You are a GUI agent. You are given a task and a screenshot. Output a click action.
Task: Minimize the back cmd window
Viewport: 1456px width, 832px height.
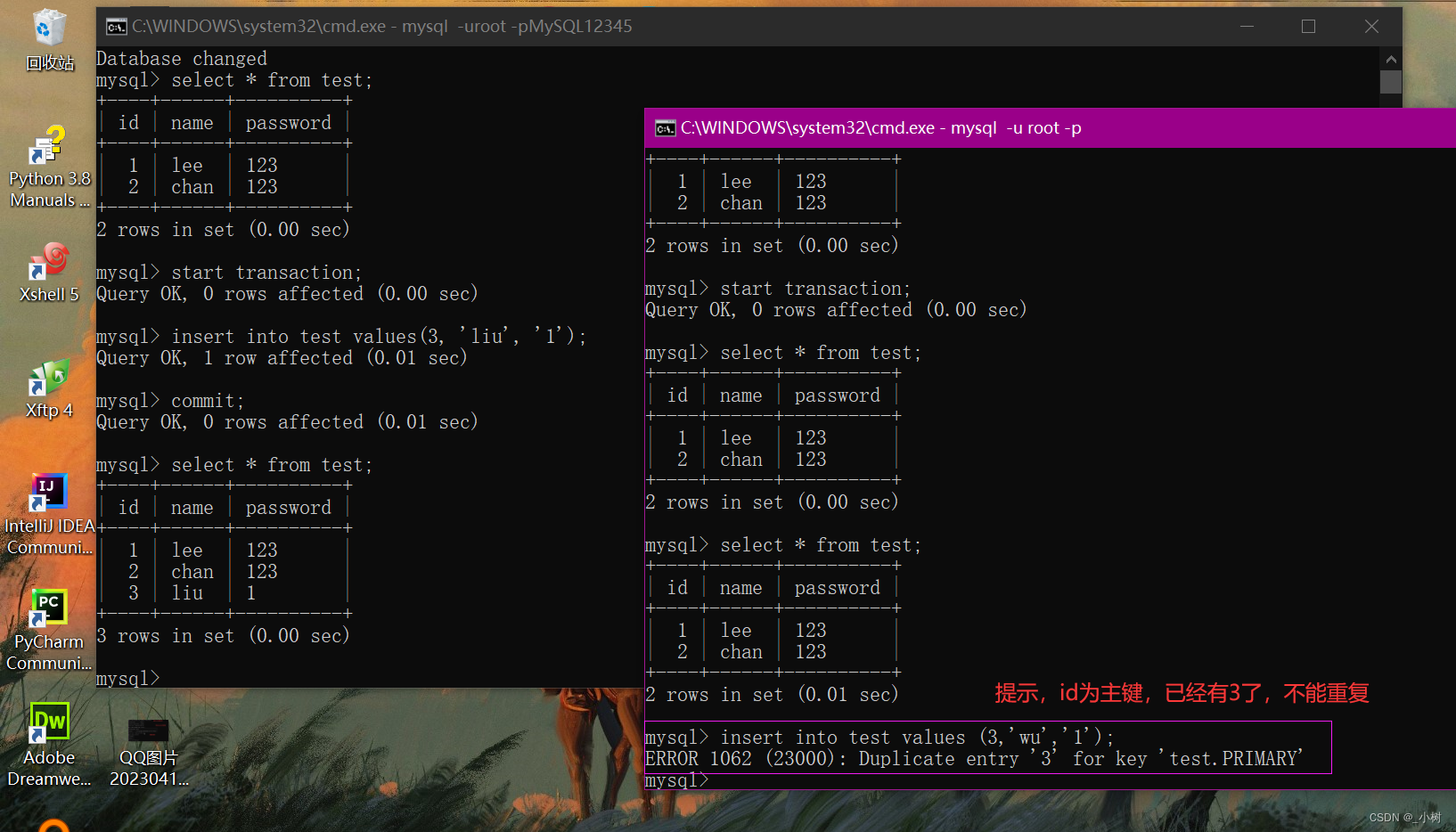click(1247, 27)
